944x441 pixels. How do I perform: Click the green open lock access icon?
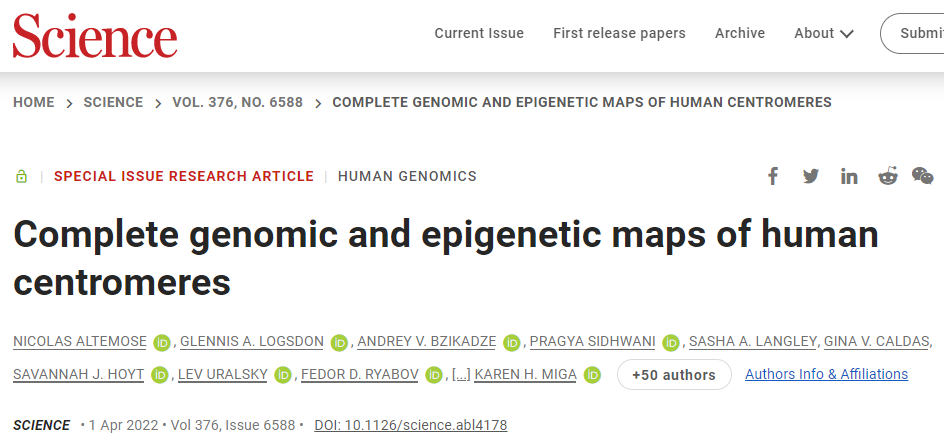pos(22,176)
